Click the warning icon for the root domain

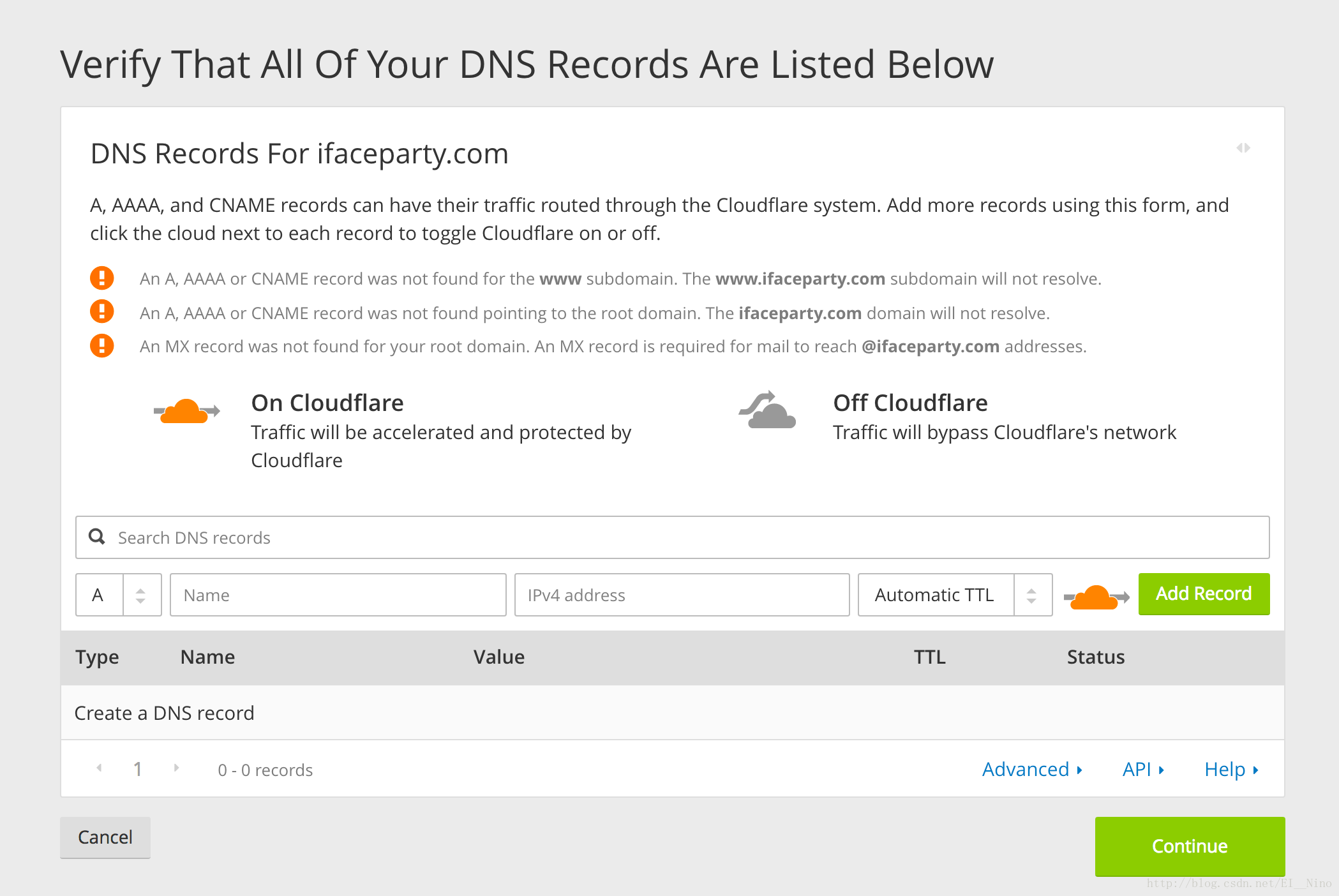pyautogui.click(x=101, y=311)
